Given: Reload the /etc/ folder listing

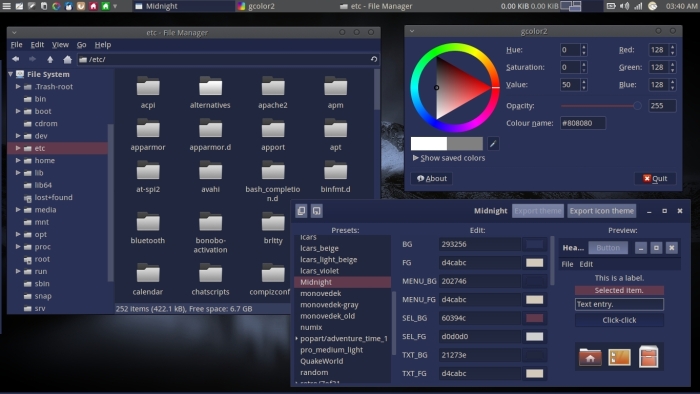Looking at the screenshot, I should coord(374,59).
